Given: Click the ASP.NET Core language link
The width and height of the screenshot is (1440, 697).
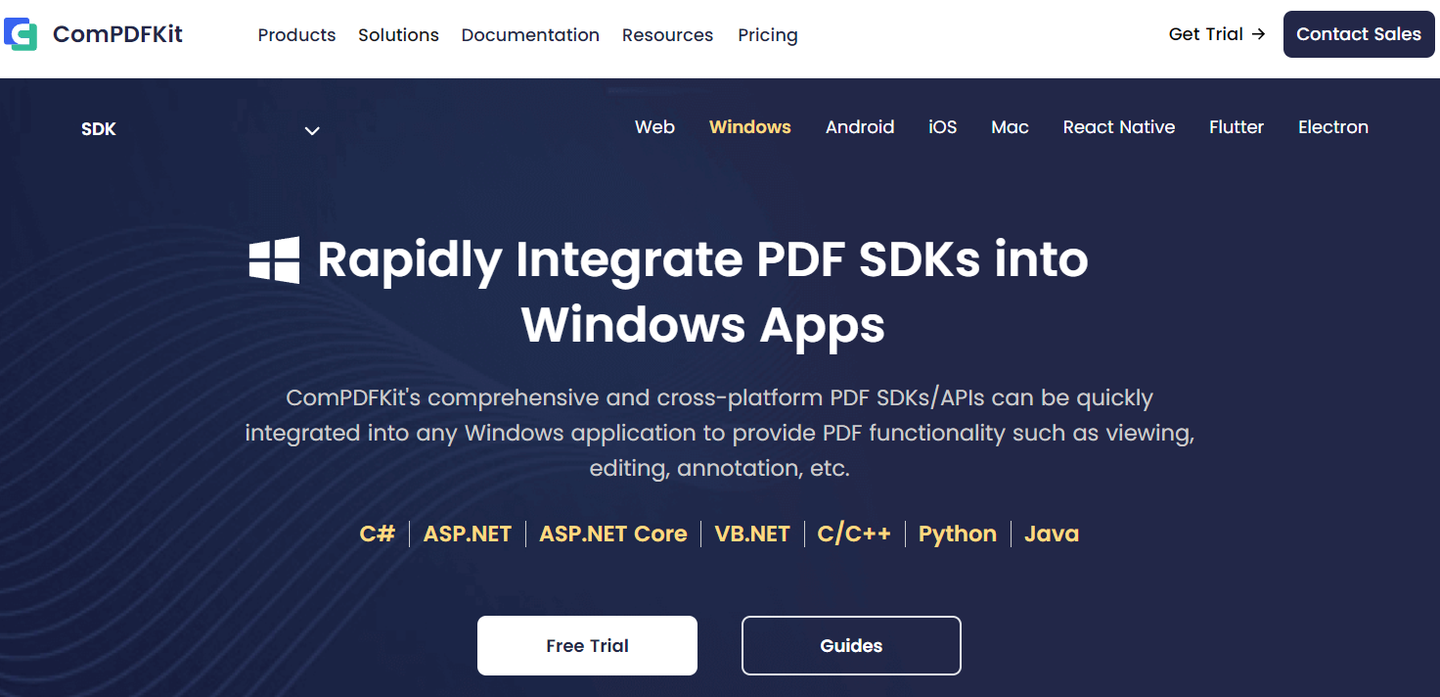Looking at the screenshot, I should point(613,534).
